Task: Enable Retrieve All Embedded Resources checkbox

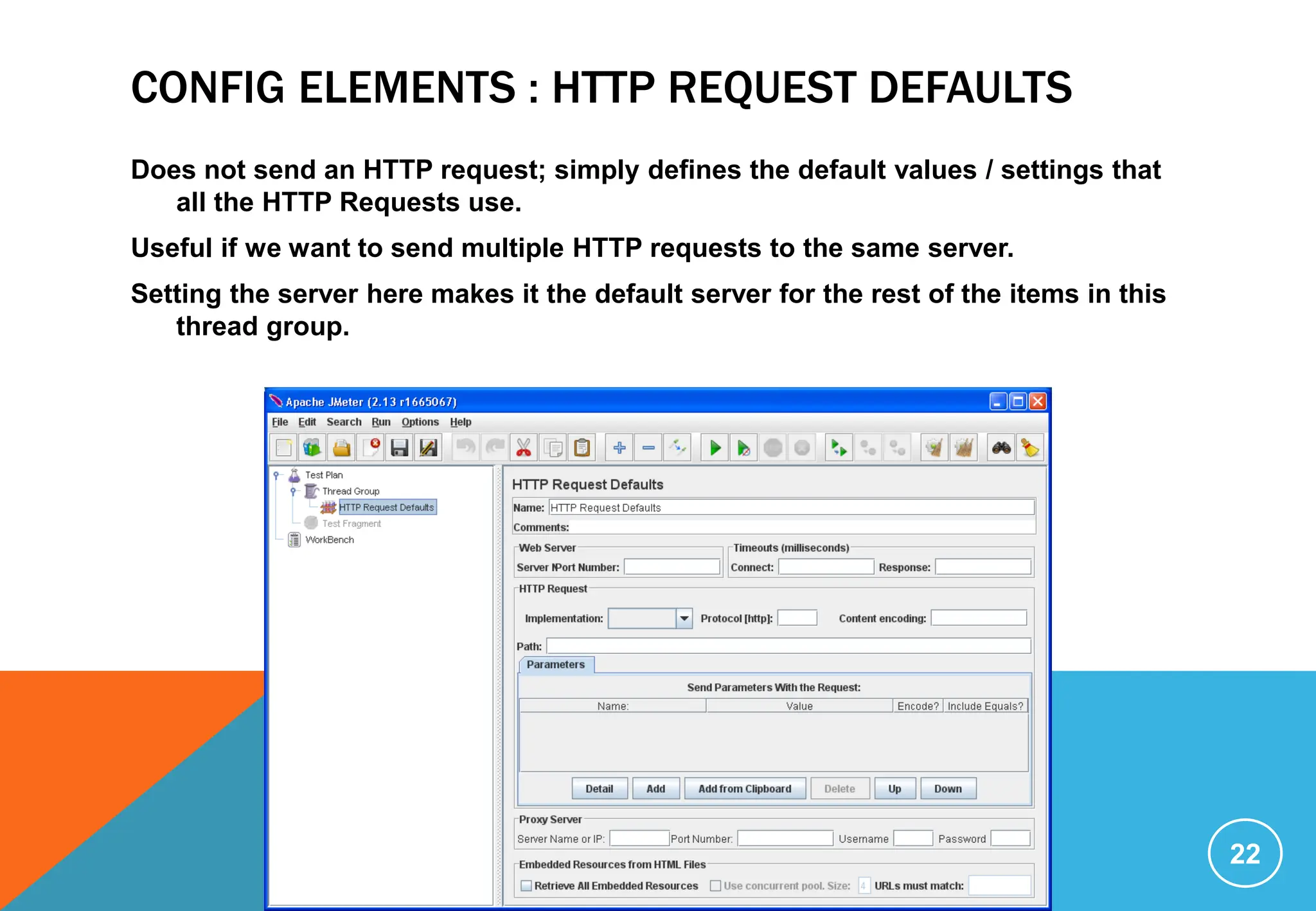Action: pyautogui.click(x=526, y=886)
